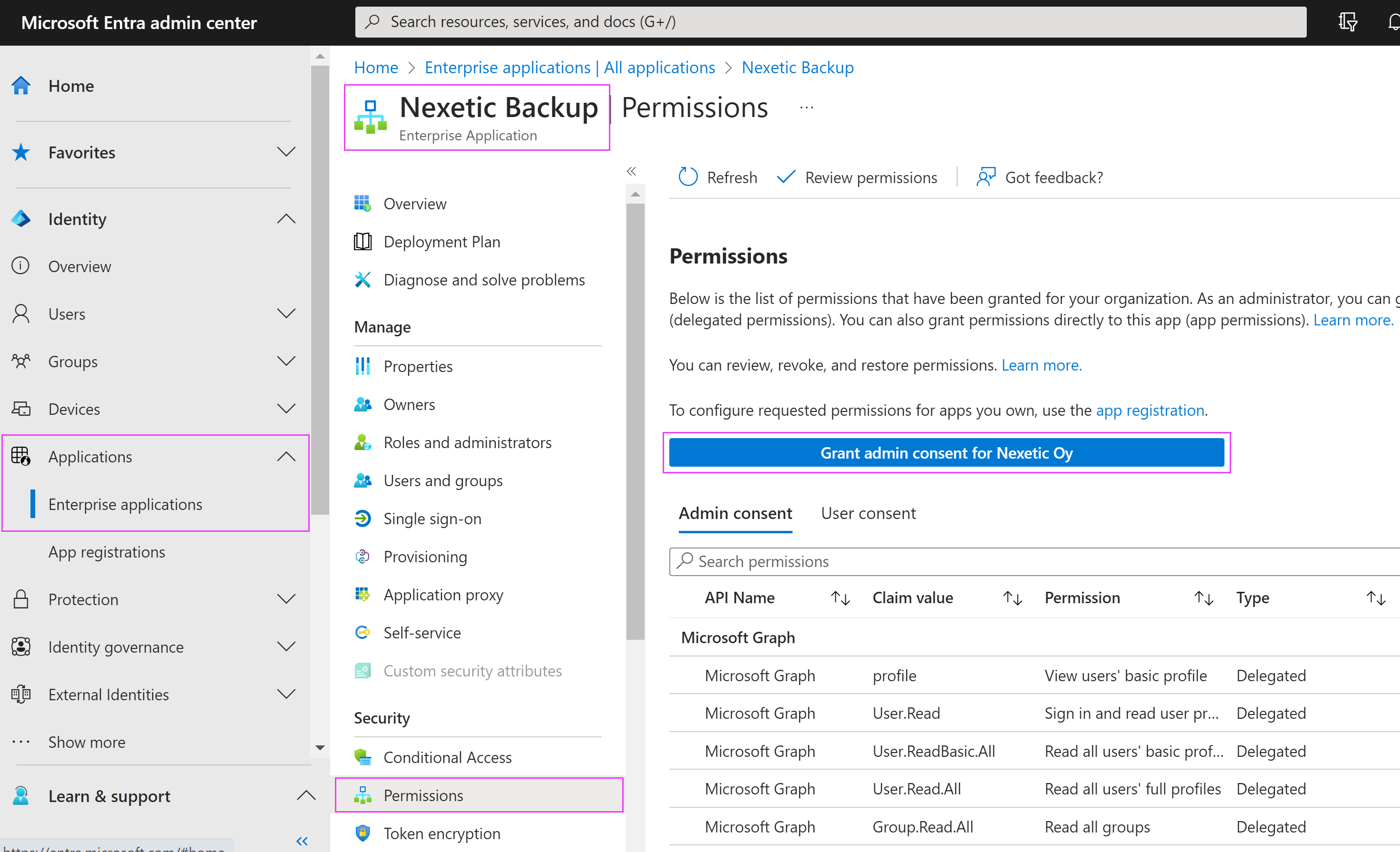Click the Refresh circular arrow icon
The image size is (1400, 852).
coord(687,177)
